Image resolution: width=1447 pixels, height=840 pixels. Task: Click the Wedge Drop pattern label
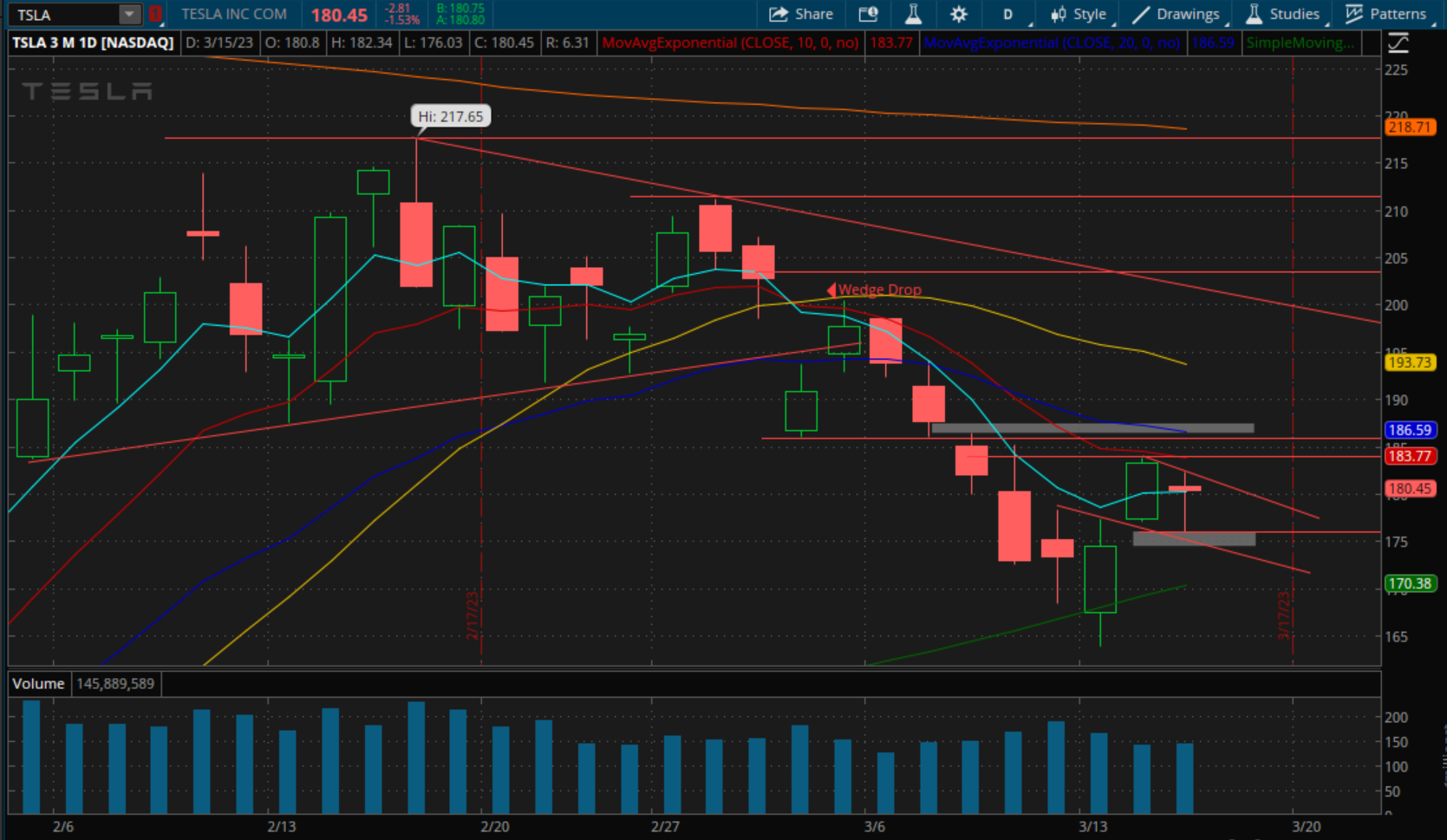(878, 290)
